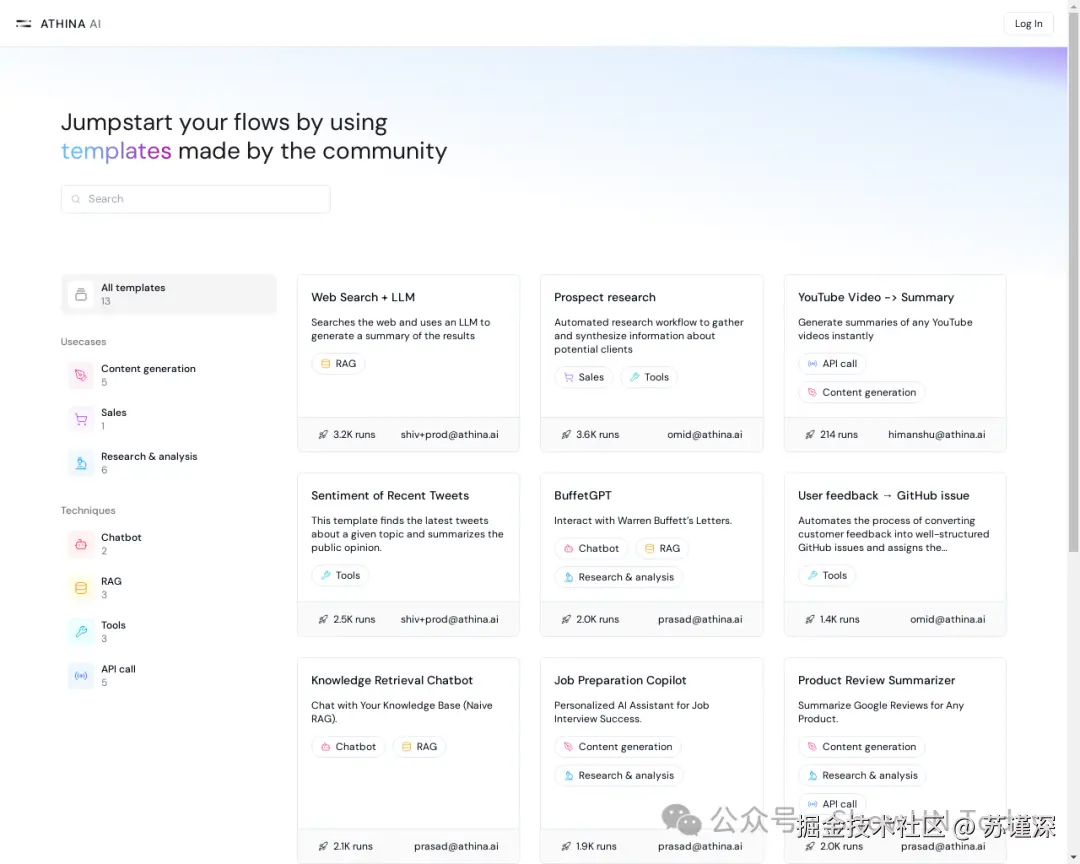Click the Log In button
Screen dimensions: 1080x864
click(x=1028, y=23)
